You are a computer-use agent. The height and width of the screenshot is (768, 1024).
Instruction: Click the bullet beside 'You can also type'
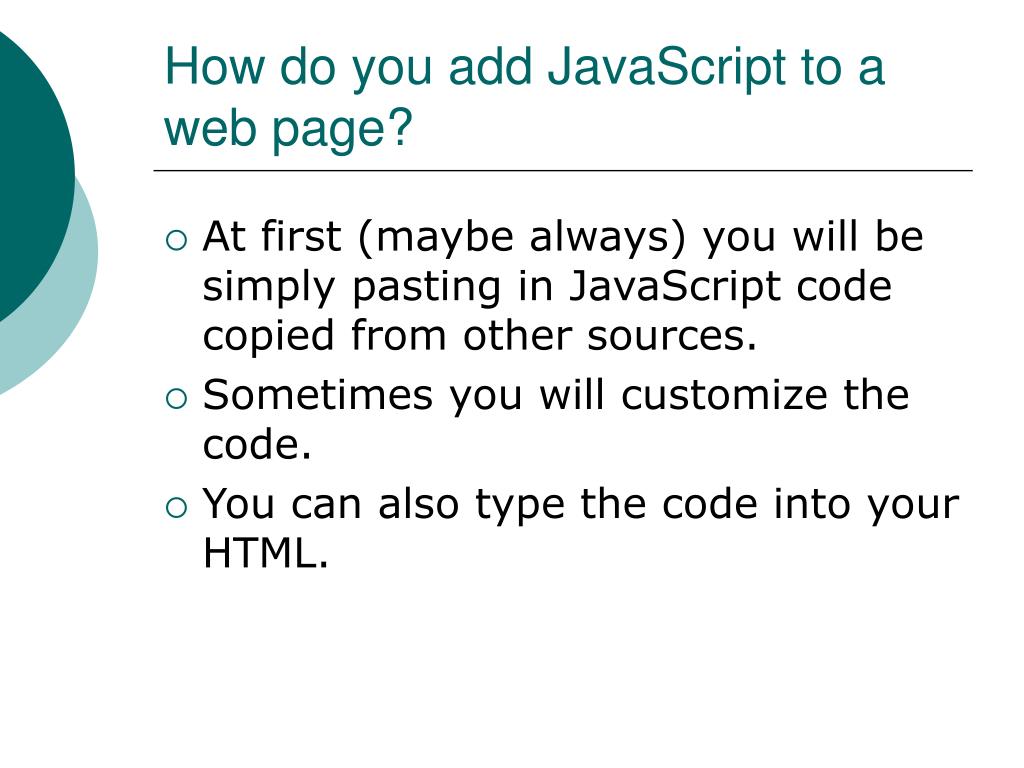tap(176, 507)
